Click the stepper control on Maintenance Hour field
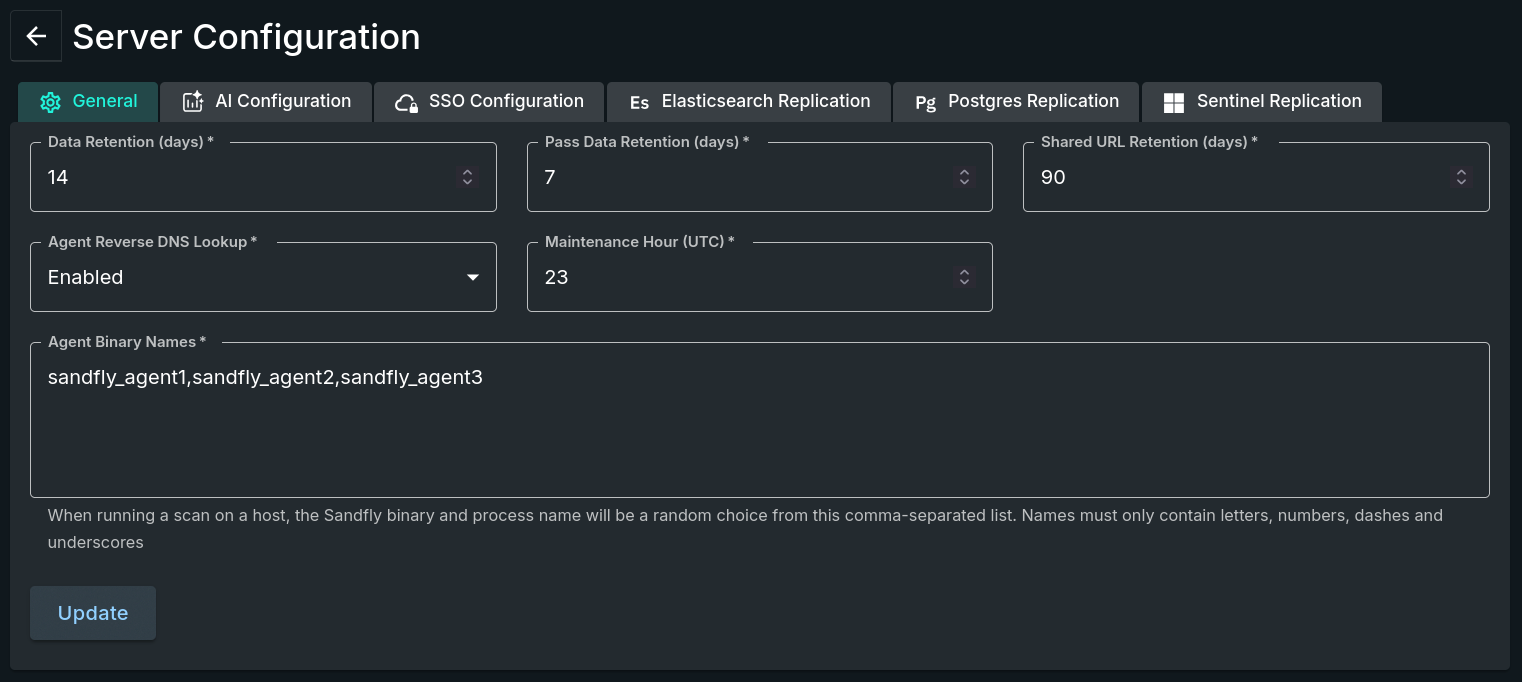 coord(964,277)
